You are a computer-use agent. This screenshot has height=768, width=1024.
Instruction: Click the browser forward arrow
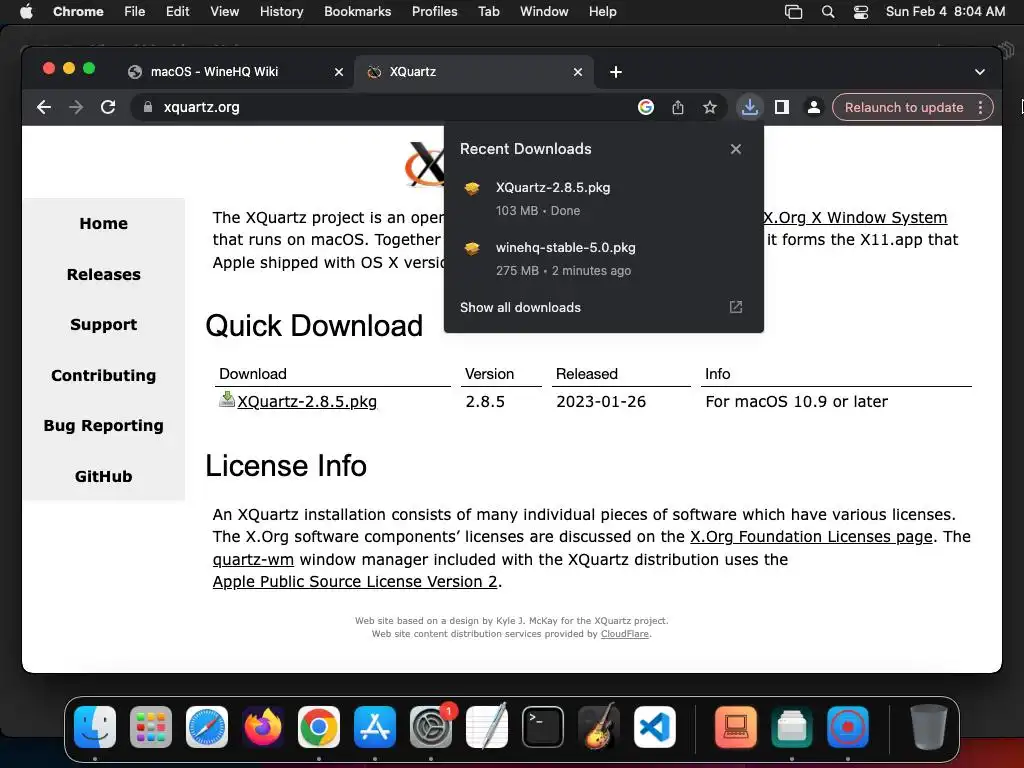click(76, 107)
